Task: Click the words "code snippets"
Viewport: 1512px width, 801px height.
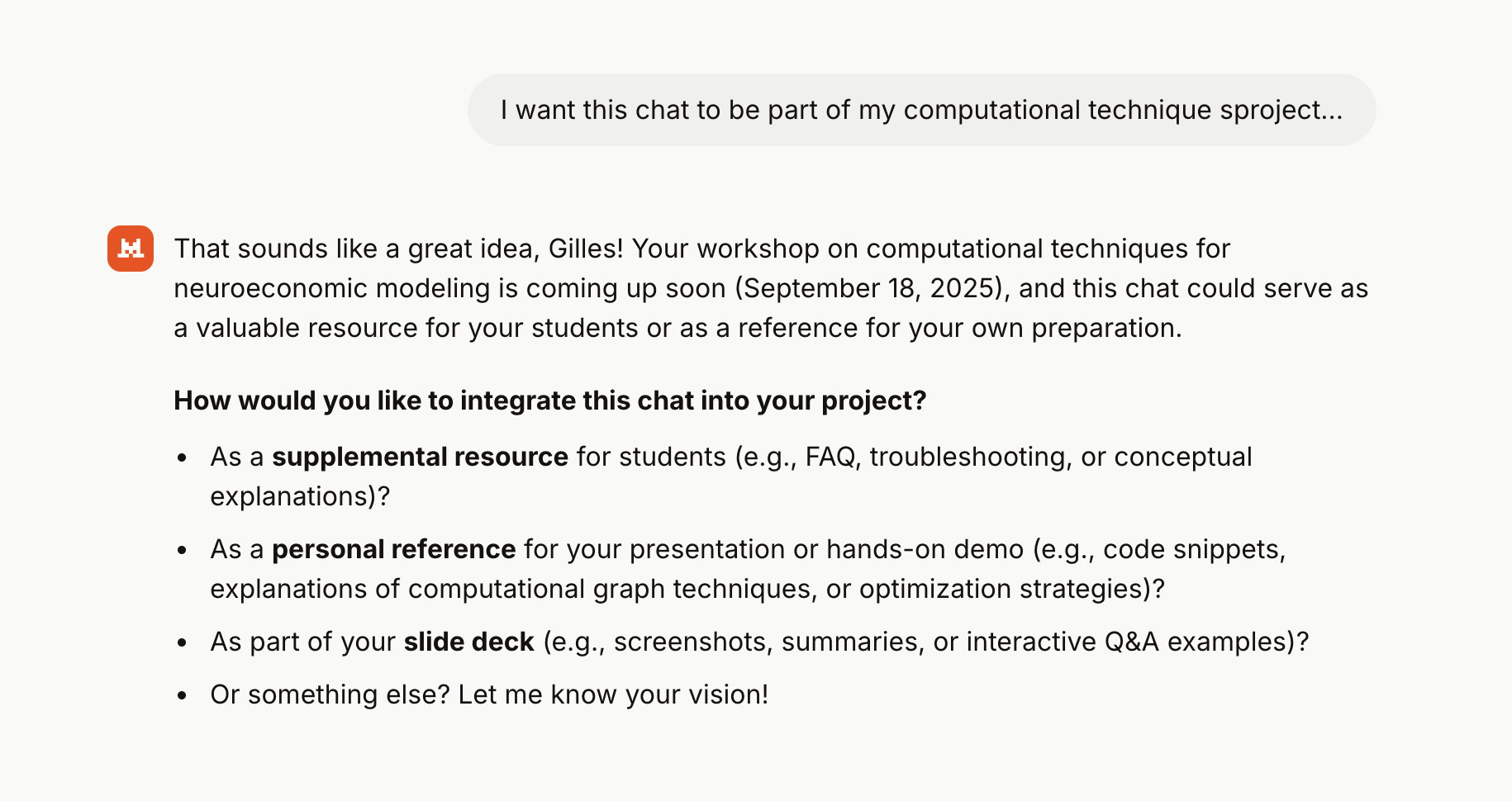Action: 1191,549
